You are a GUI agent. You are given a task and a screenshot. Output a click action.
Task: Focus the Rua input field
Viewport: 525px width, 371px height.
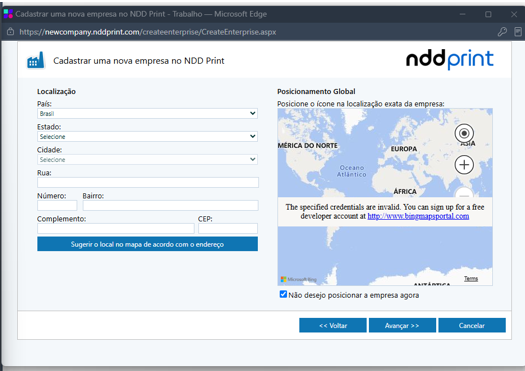(148, 182)
